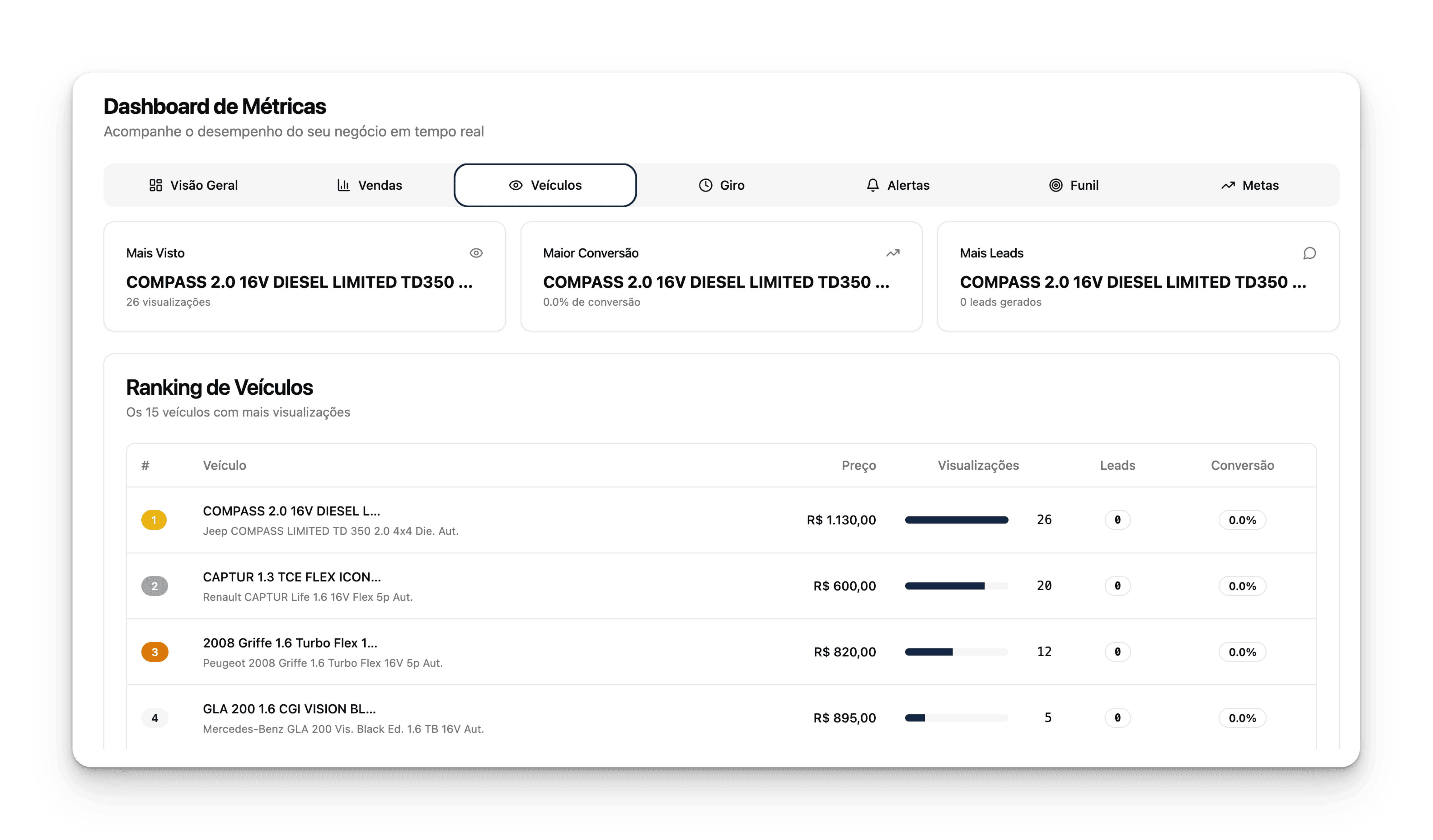
Task: Click the Conversão column header
Action: pyautogui.click(x=1242, y=465)
